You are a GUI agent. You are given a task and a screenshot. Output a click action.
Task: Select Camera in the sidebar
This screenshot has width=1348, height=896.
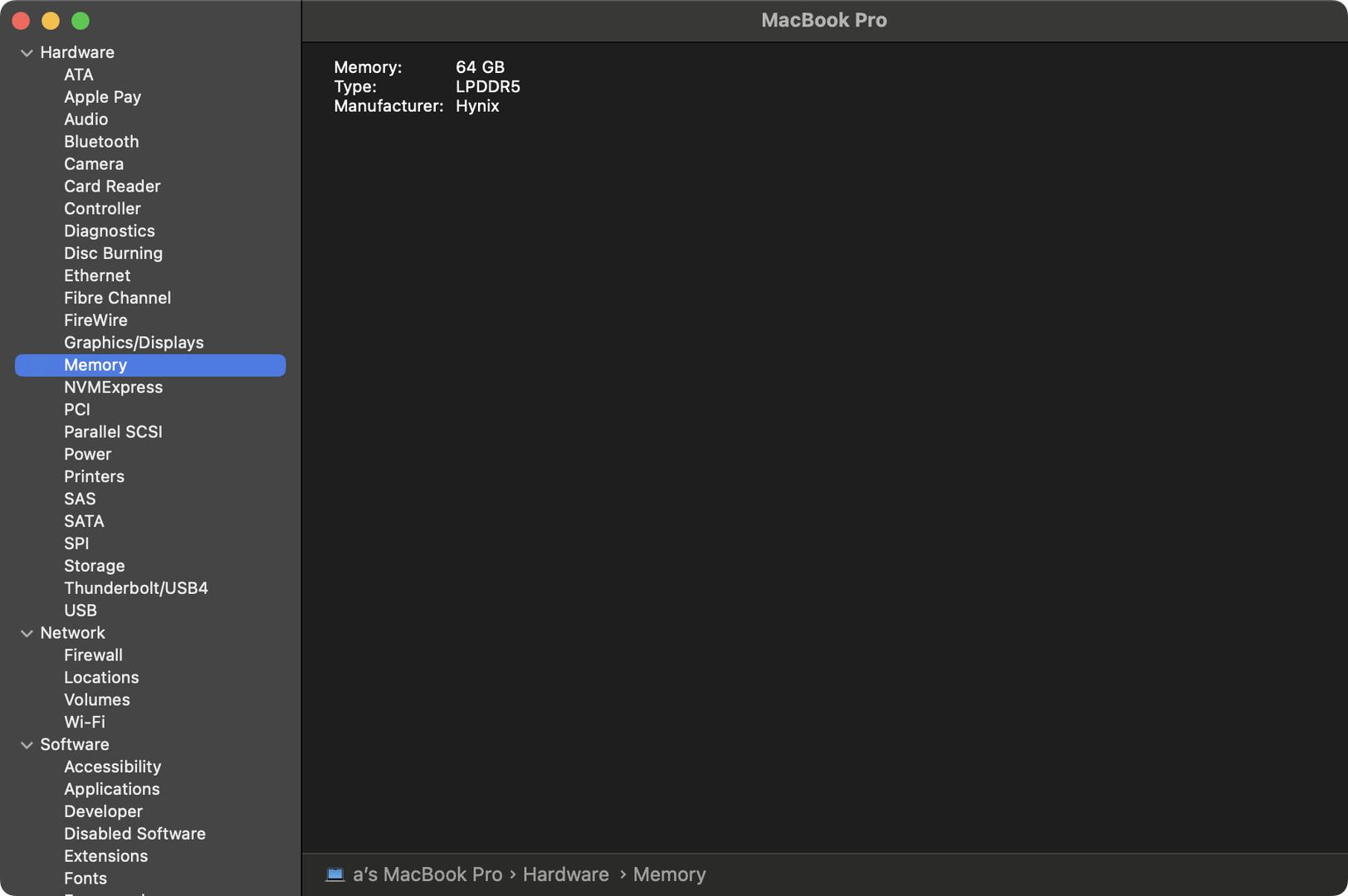(94, 164)
